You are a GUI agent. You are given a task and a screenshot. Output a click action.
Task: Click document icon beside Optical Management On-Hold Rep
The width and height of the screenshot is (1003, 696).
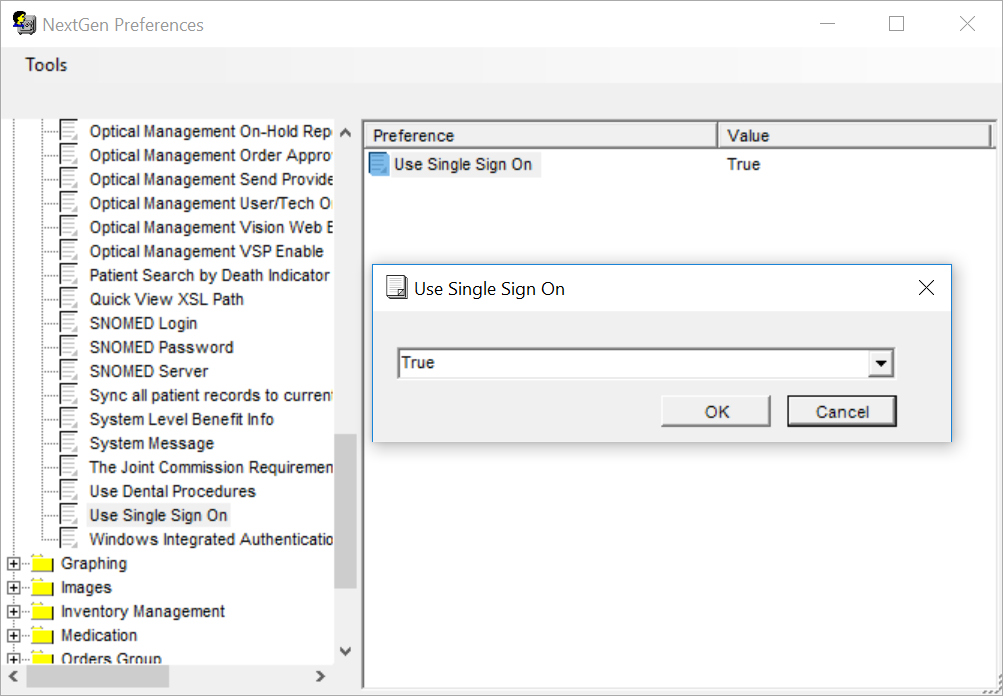pyautogui.click(x=68, y=131)
